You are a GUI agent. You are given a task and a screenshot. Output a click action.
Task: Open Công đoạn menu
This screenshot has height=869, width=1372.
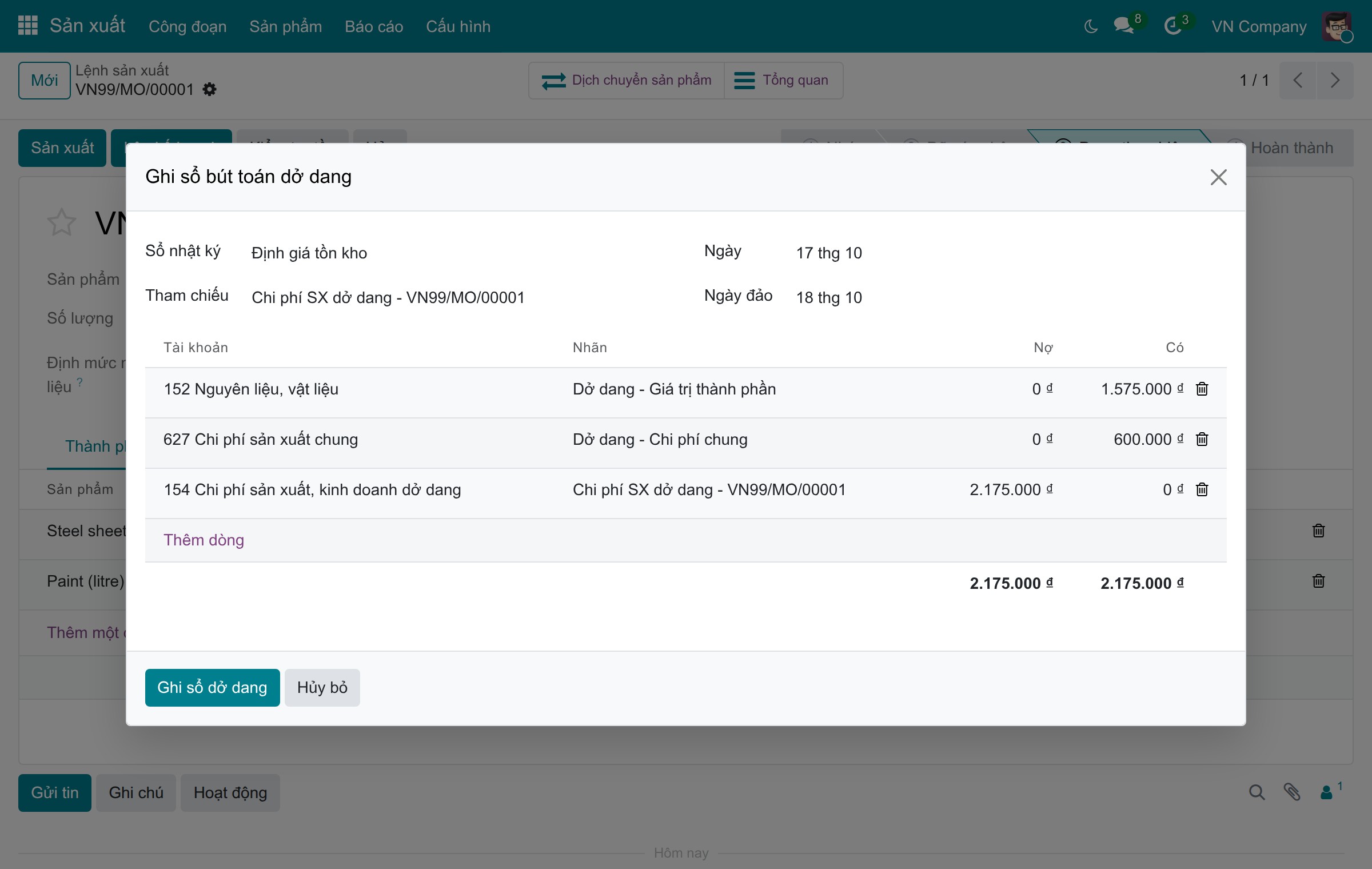(x=188, y=26)
